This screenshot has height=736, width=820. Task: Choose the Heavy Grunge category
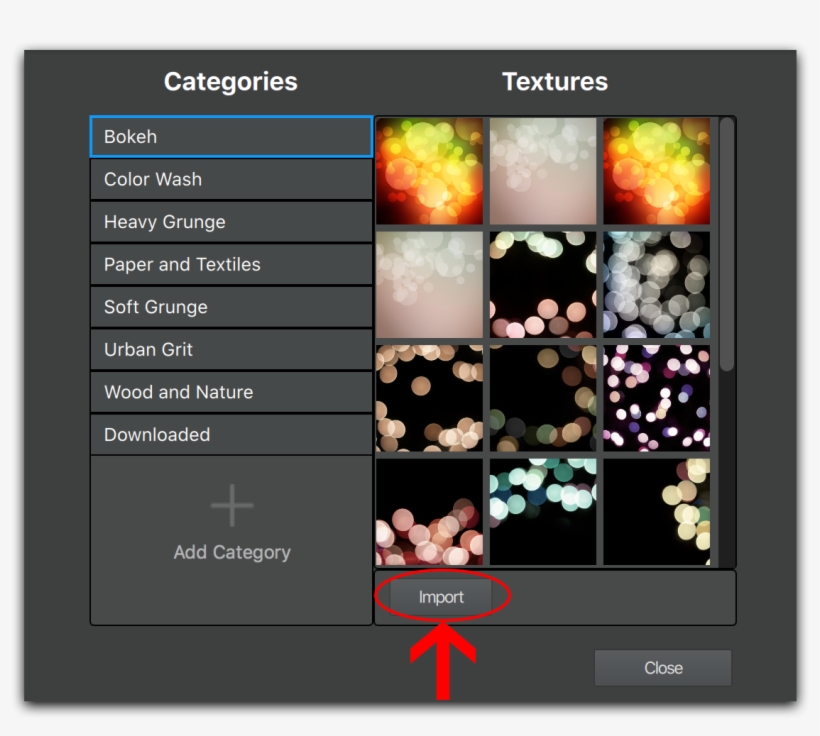pyautogui.click(x=231, y=222)
